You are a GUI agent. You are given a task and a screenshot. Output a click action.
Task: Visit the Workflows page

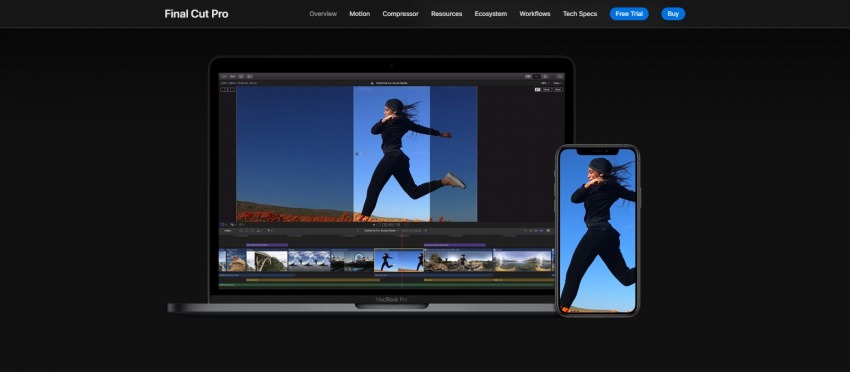535,14
